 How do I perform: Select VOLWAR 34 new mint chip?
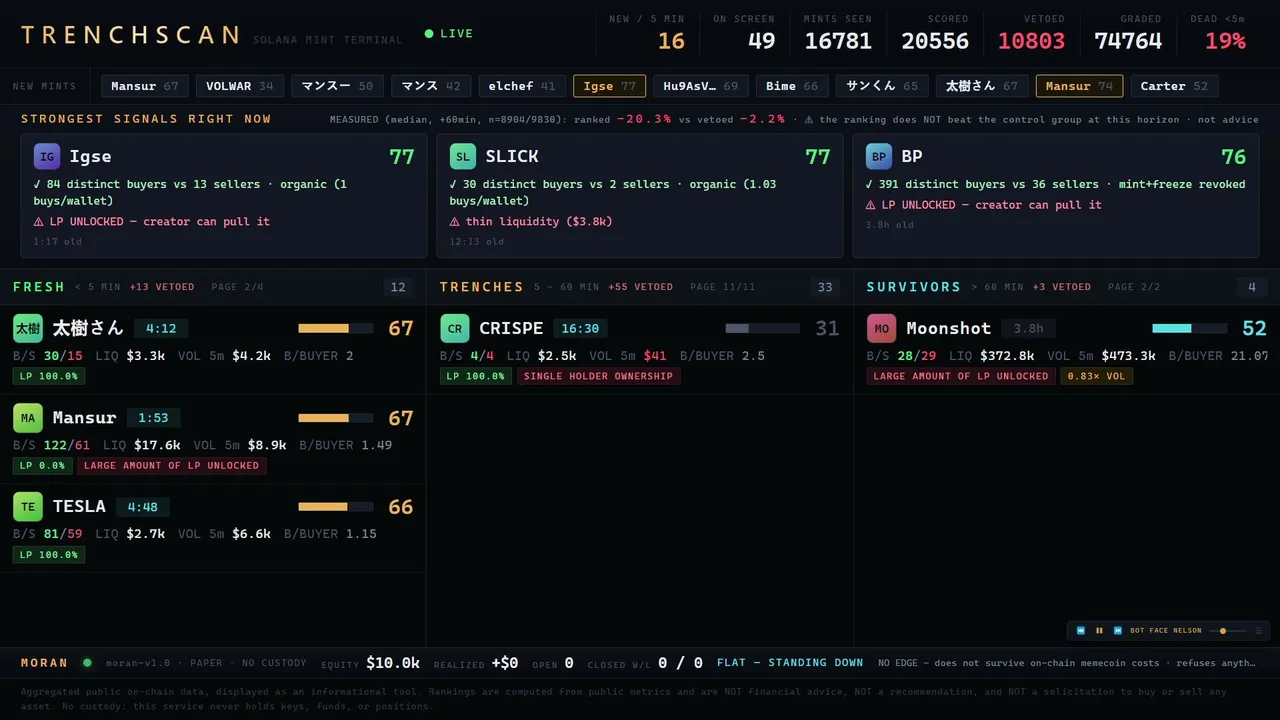click(x=240, y=86)
